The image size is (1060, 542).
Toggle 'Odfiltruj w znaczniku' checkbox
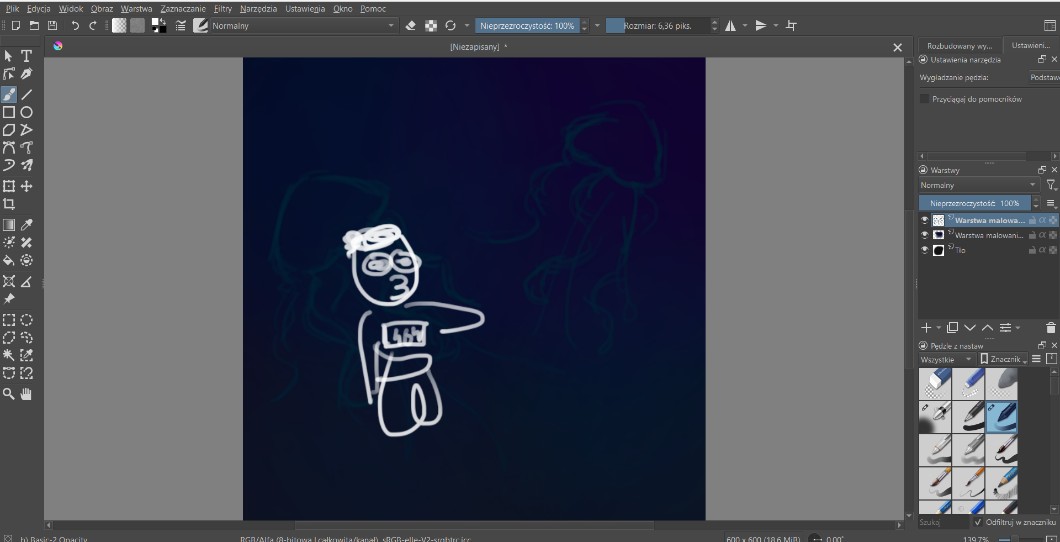[x=977, y=522]
